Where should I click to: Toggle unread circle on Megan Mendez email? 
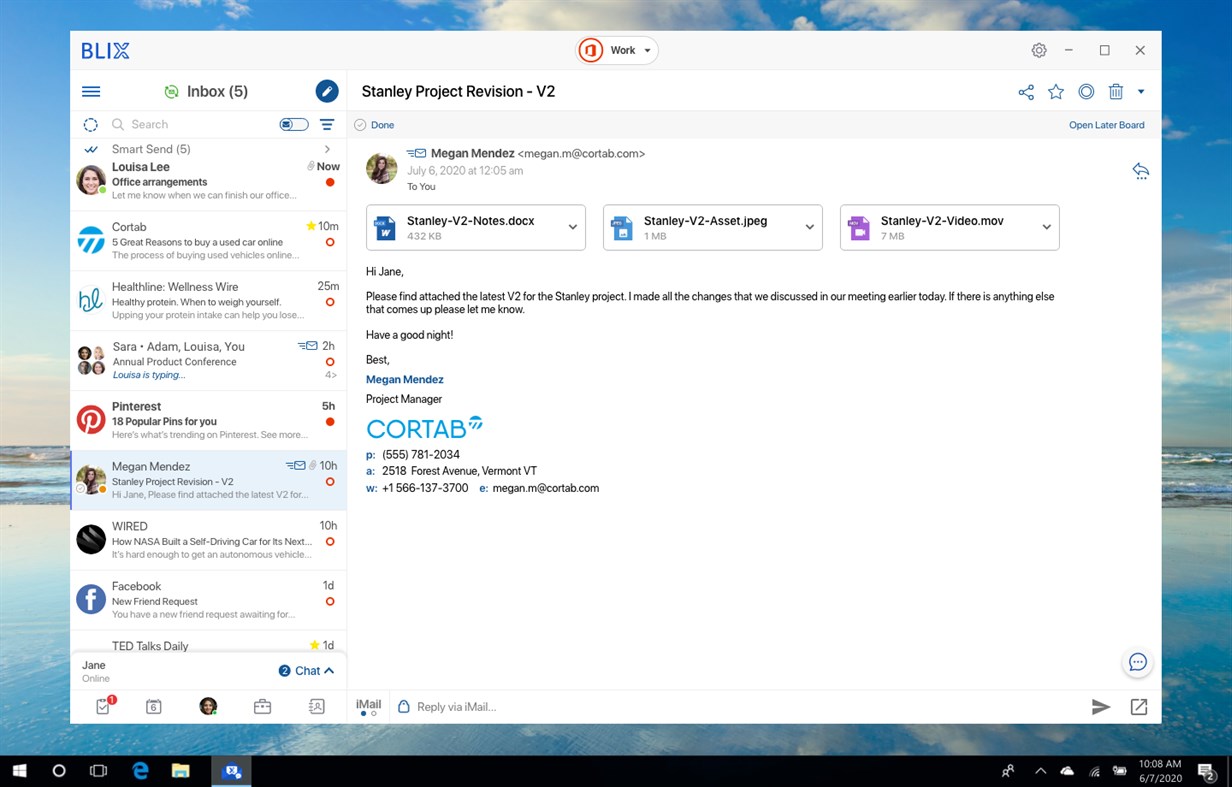(330, 482)
